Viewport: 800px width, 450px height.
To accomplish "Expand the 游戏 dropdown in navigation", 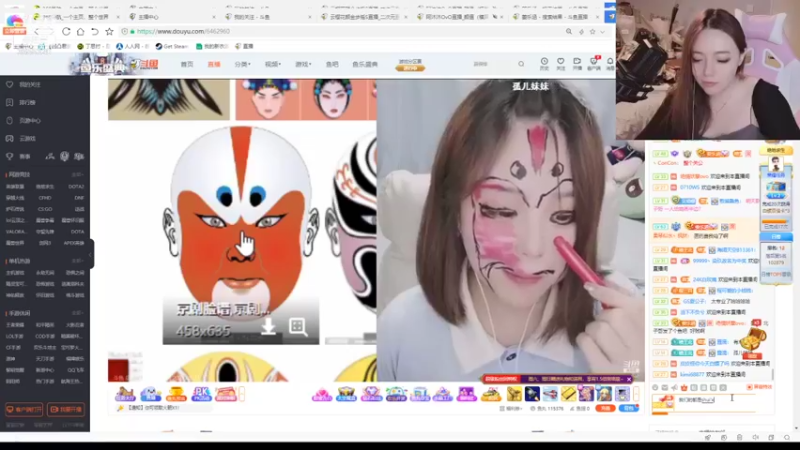I will 303,64.
